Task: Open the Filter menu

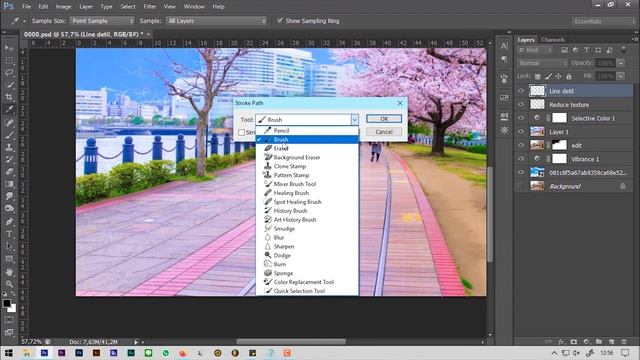Action: pos(149,7)
